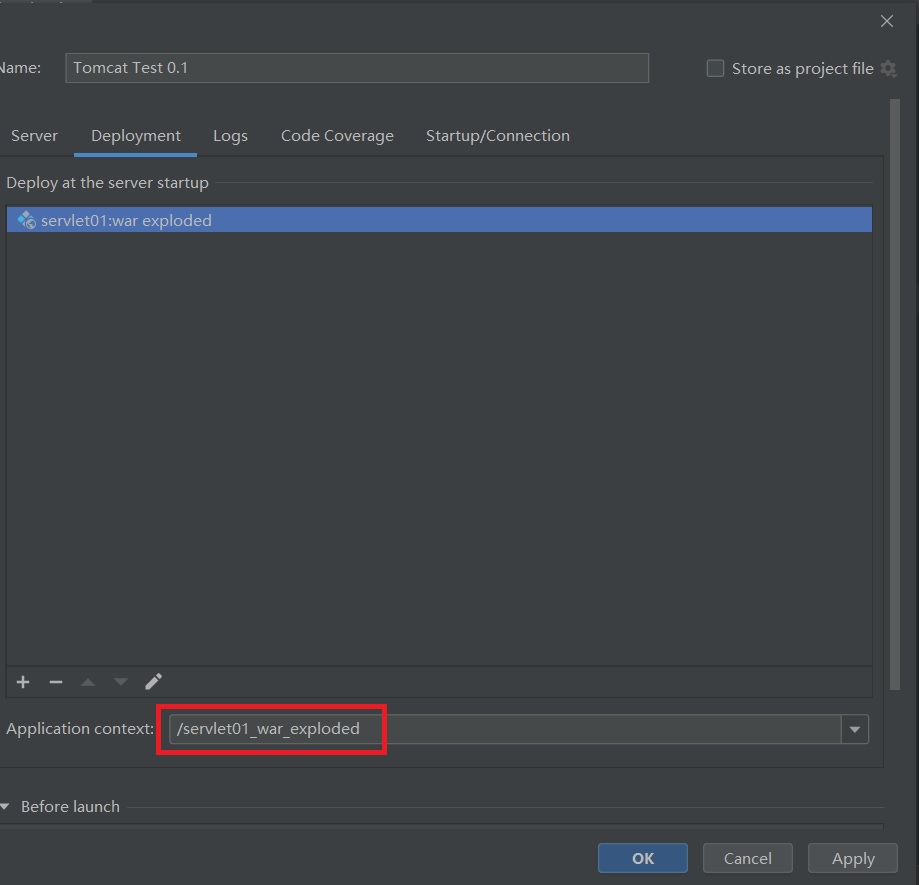The image size is (919, 885).
Task: Click the vertical scrollbar on the right
Action: (896, 400)
